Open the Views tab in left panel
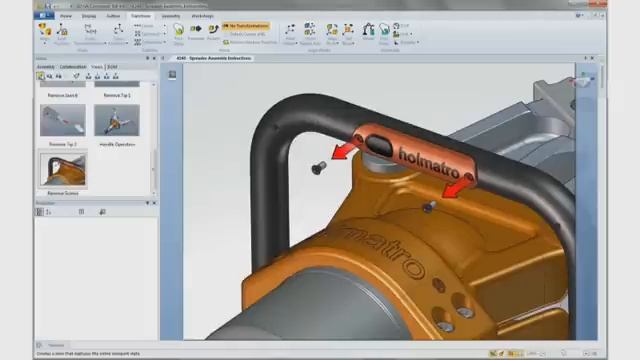This screenshot has width=640, height=360. tap(97, 67)
